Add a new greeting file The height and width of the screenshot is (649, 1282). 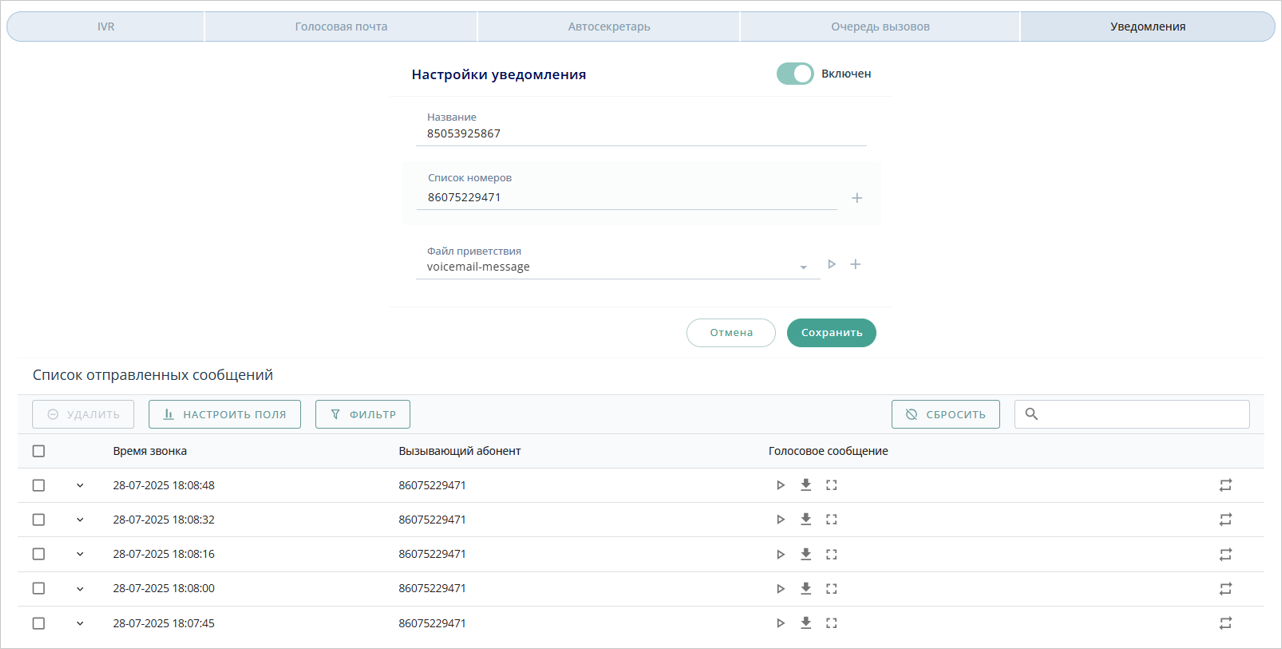click(855, 265)
